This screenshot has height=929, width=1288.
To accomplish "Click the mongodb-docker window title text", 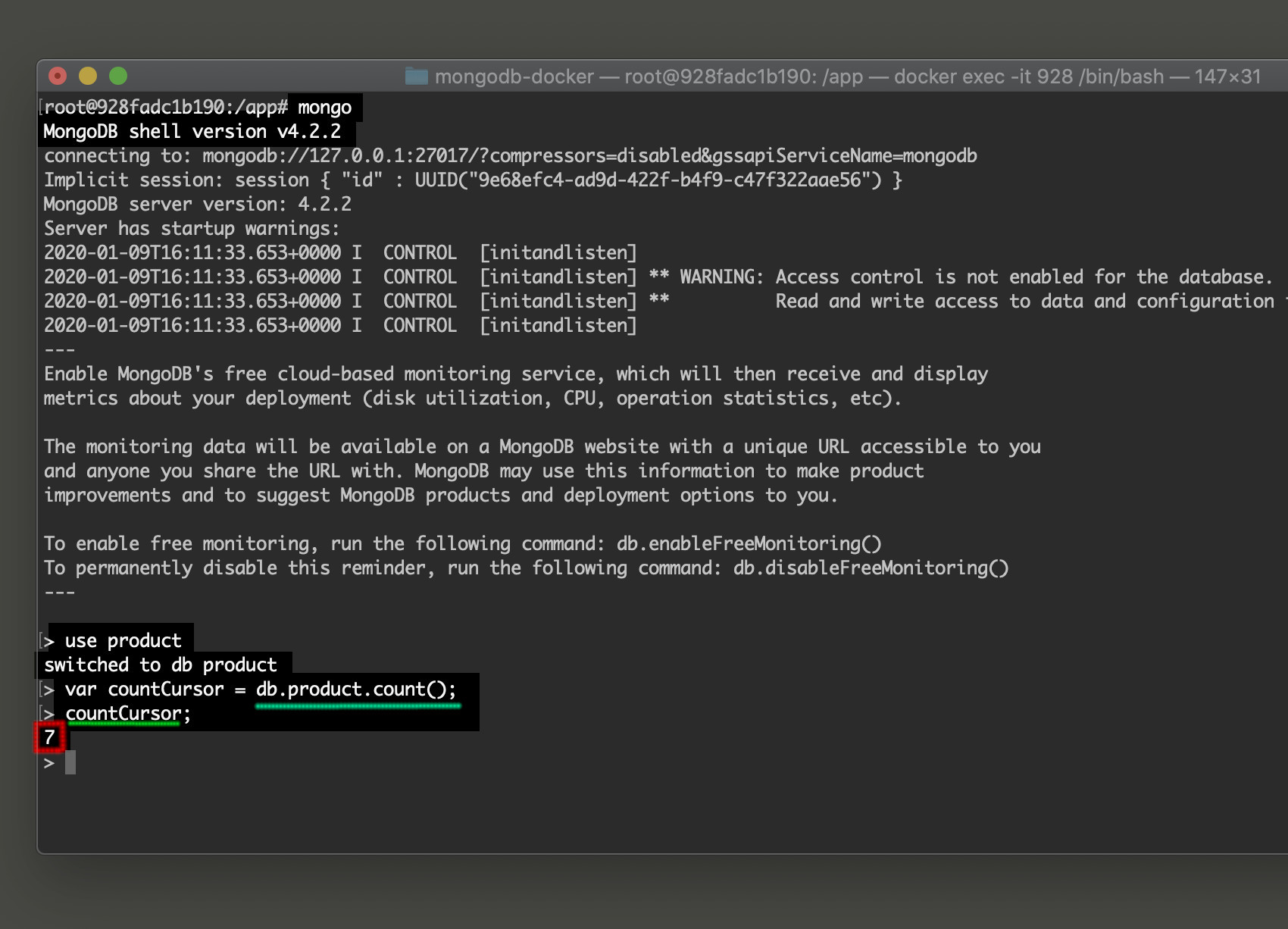I will tap(511, 77).
